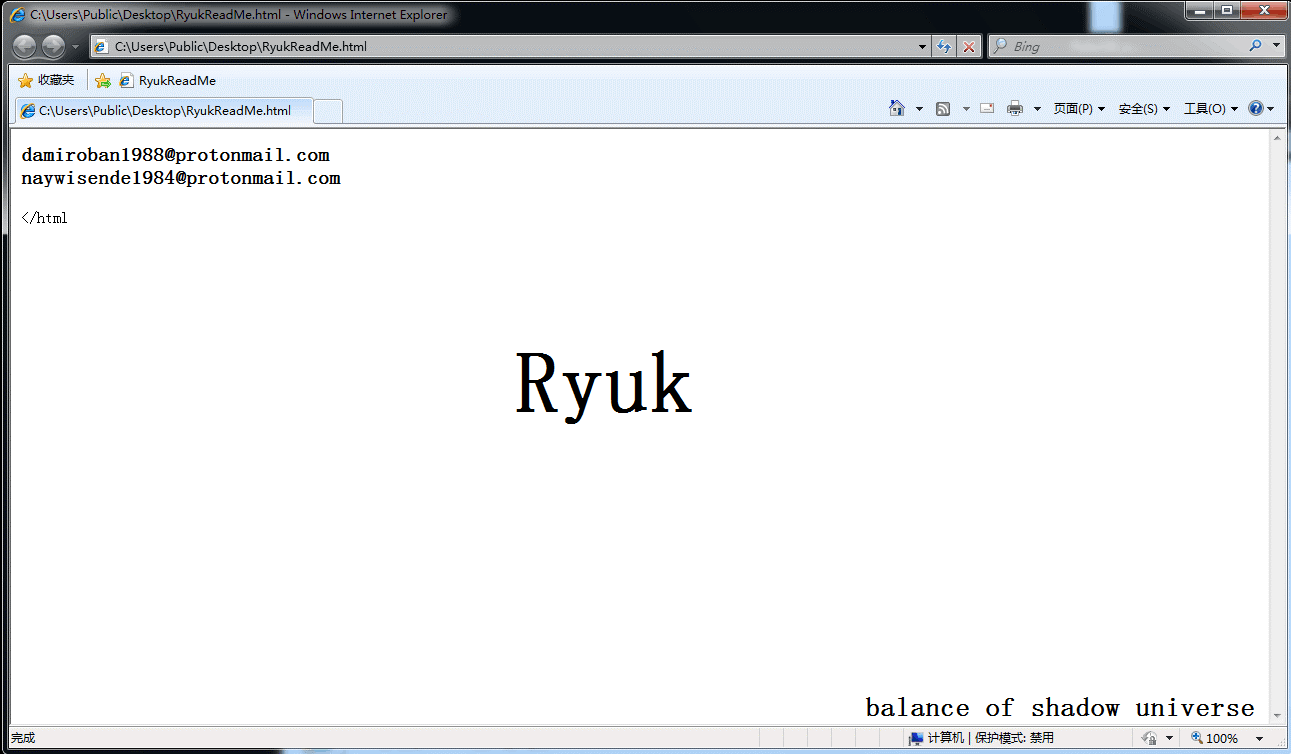Image resolution: width=1291 pixels, height=754 pixels.
Task: Click the damiroban1988@protonmail.com text
Action: tap(175, 155)
